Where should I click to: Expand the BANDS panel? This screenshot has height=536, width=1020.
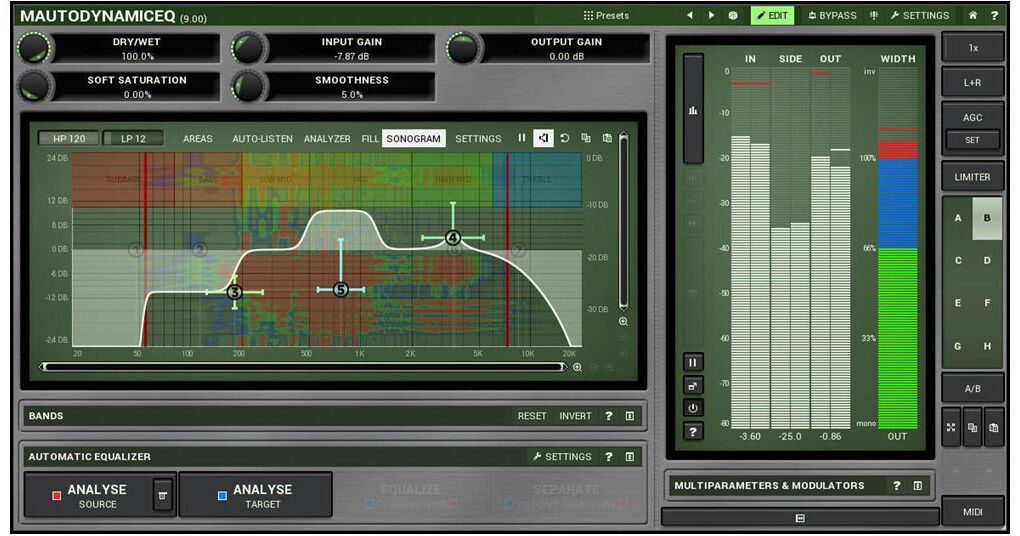tap(630, 416)
